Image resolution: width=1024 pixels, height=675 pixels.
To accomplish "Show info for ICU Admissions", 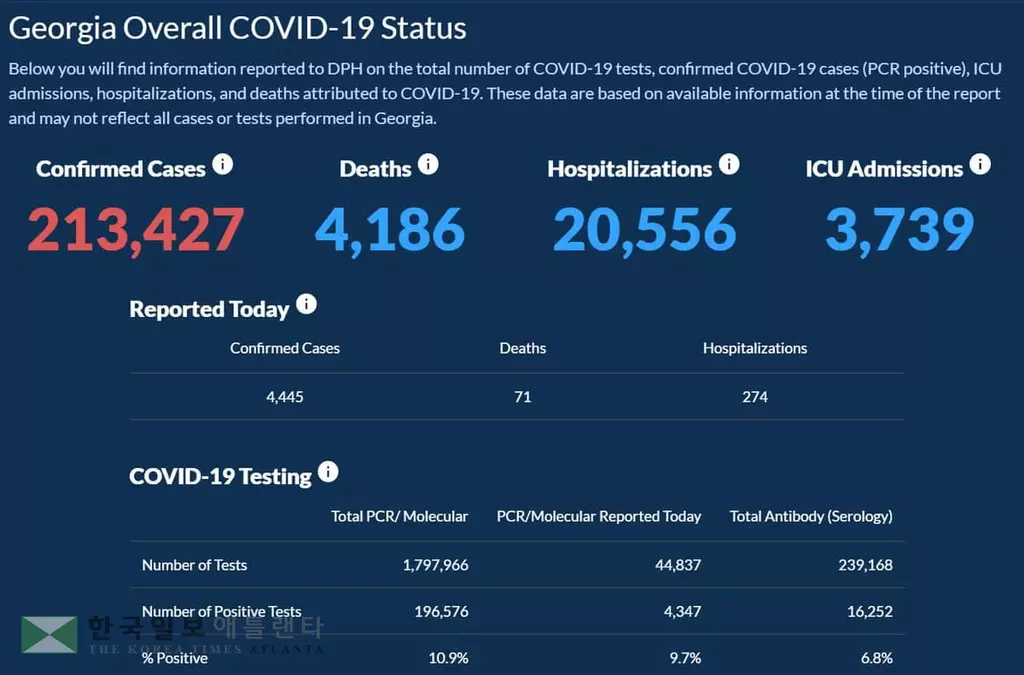I will pyautogui.click(x=980, y=165).
